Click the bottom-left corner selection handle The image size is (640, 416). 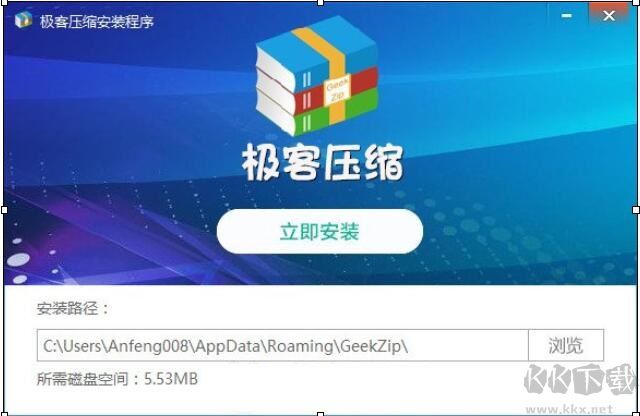pos(3,414)
